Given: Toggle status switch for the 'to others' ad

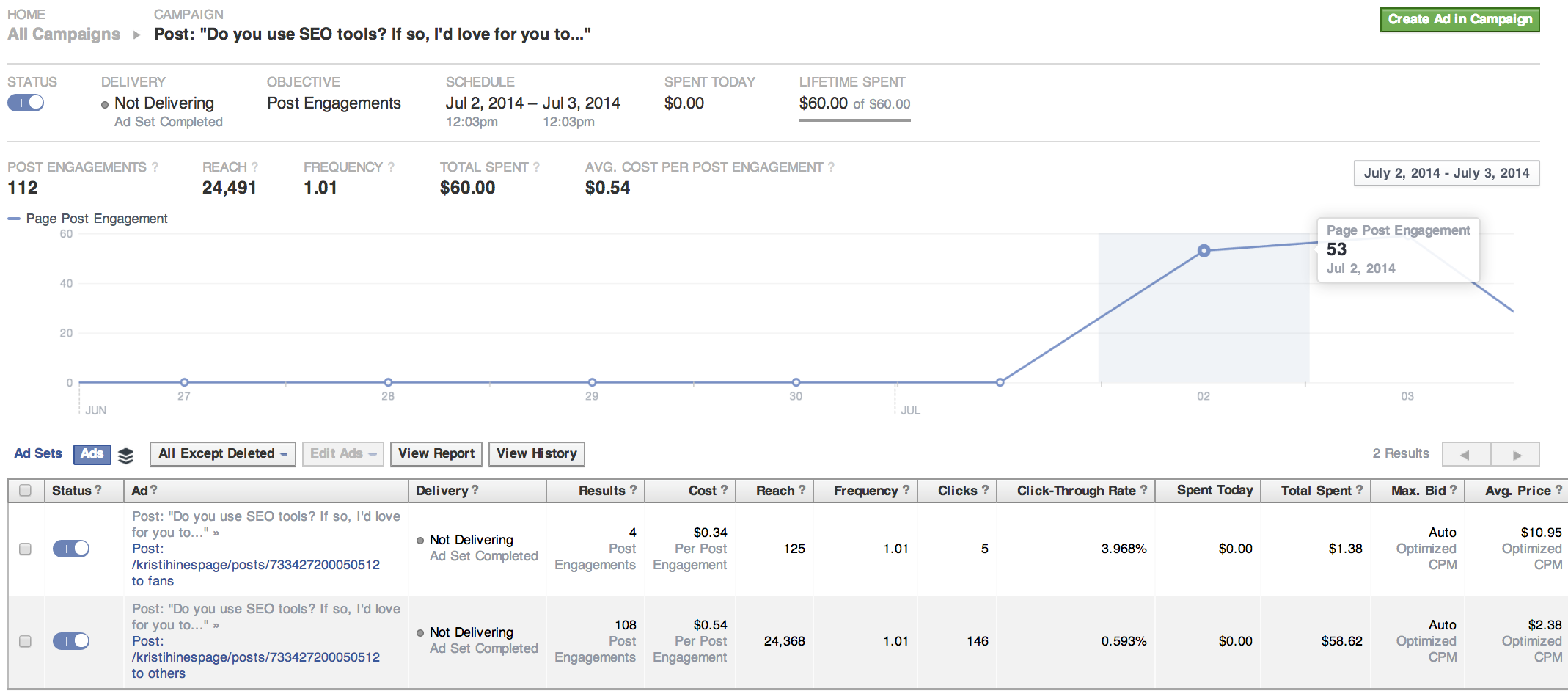Looking at the screenshot, I should point(71,641).
